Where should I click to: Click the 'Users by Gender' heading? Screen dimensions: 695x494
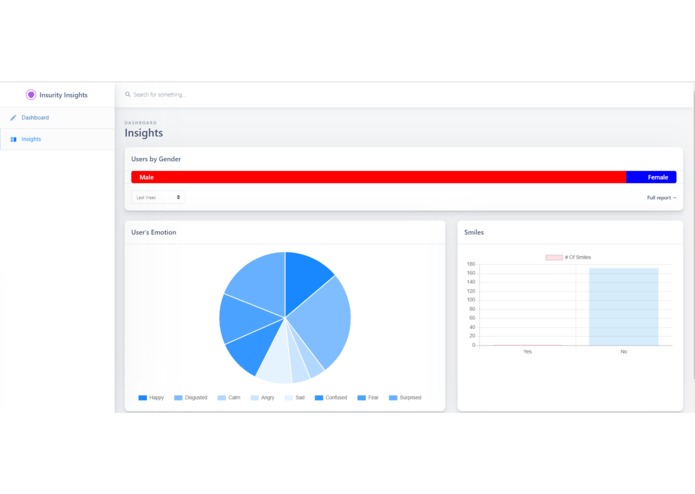point(156,159)
